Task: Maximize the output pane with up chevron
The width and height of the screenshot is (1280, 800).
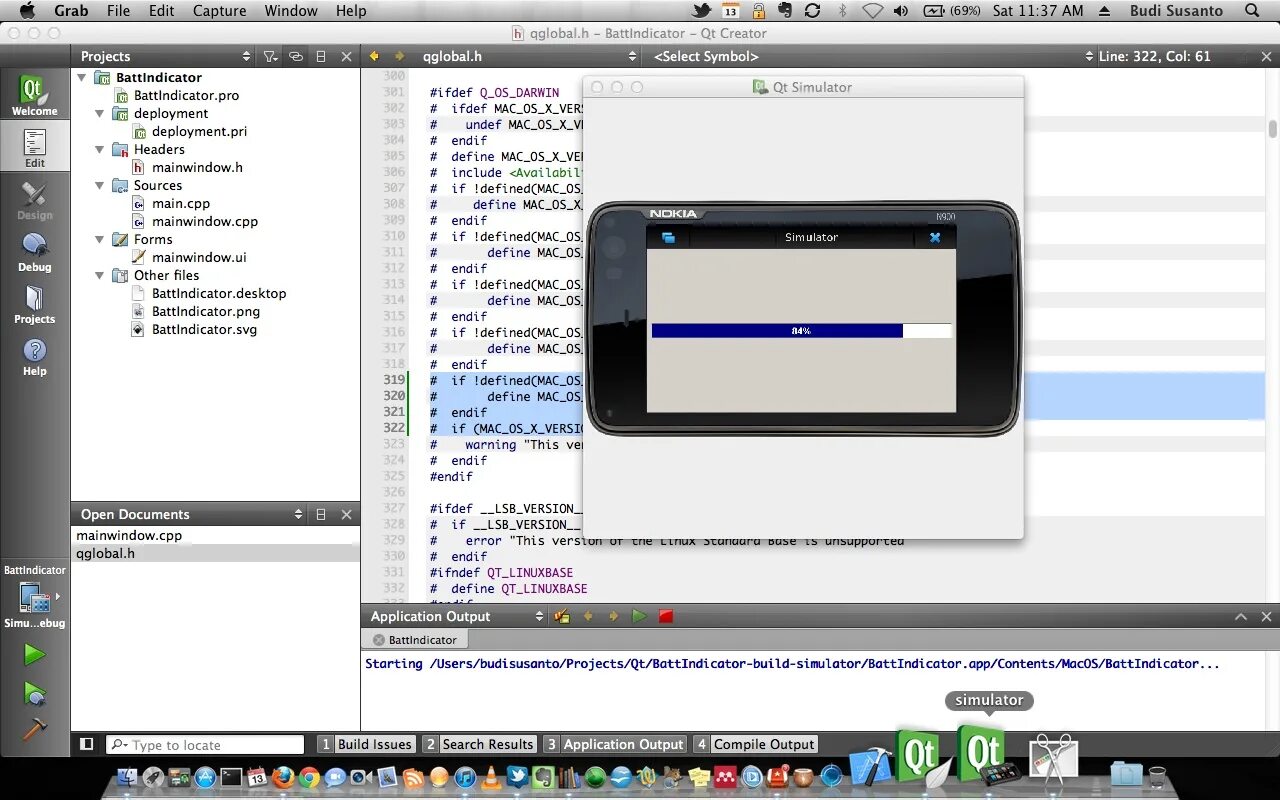Action: click(x=1240, y=616)
